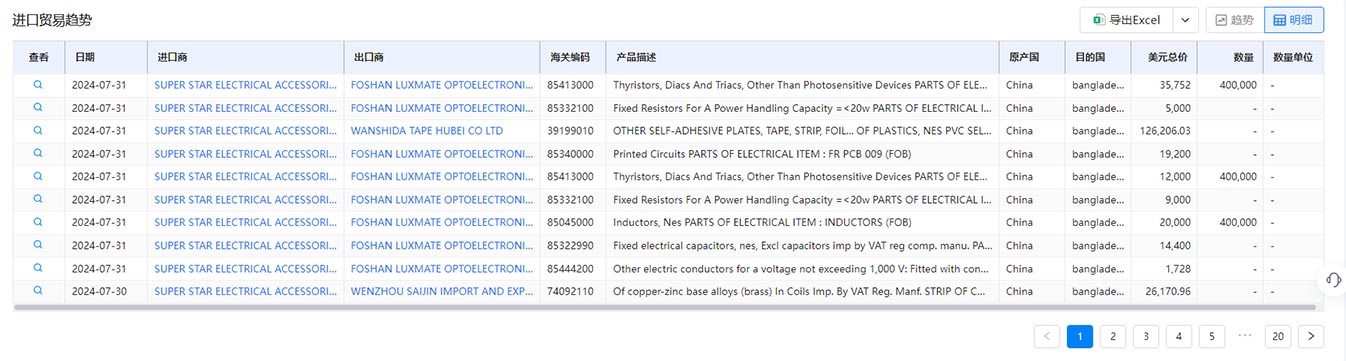Open exporter WANSHIDA TAPE HUBEI CO LTD
The image size is (1346, 361).
427,131
